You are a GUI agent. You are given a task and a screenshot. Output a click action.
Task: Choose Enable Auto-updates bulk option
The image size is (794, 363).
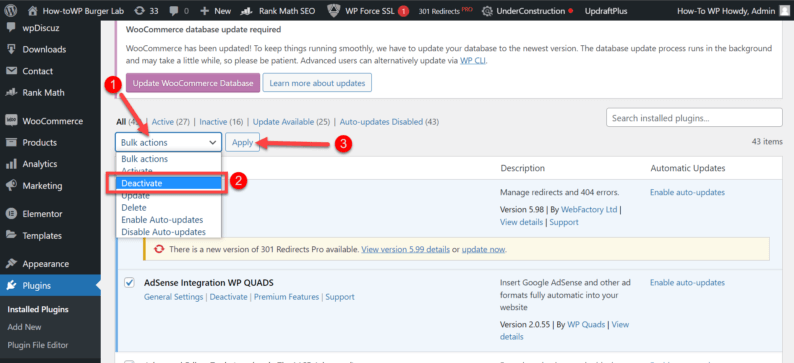click(x=168, y=220)
